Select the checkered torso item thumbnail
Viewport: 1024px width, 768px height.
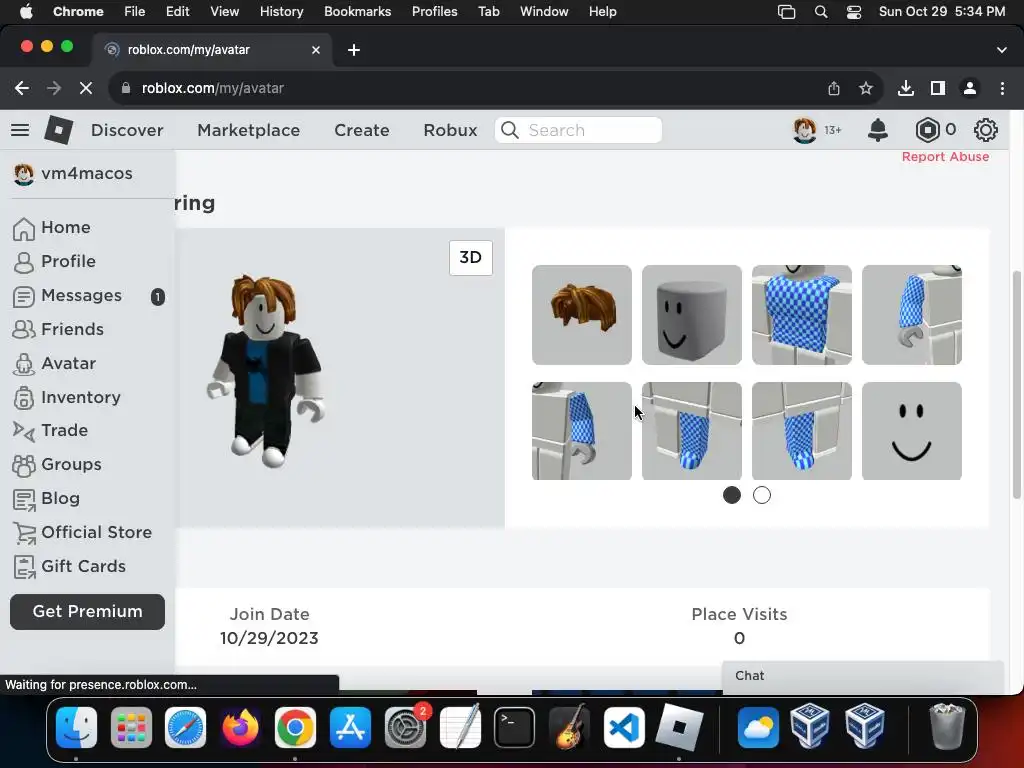802,315
